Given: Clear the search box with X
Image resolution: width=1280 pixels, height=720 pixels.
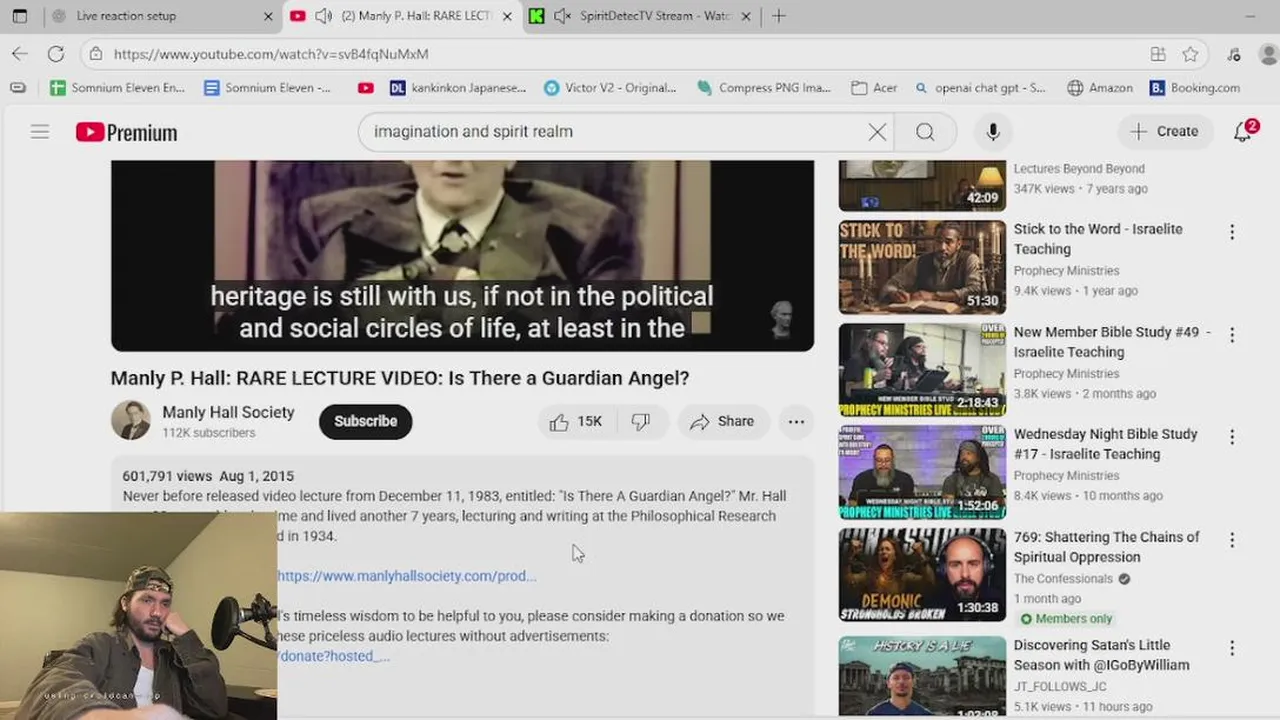Looking at the screenshot, I should click(877, 132).
